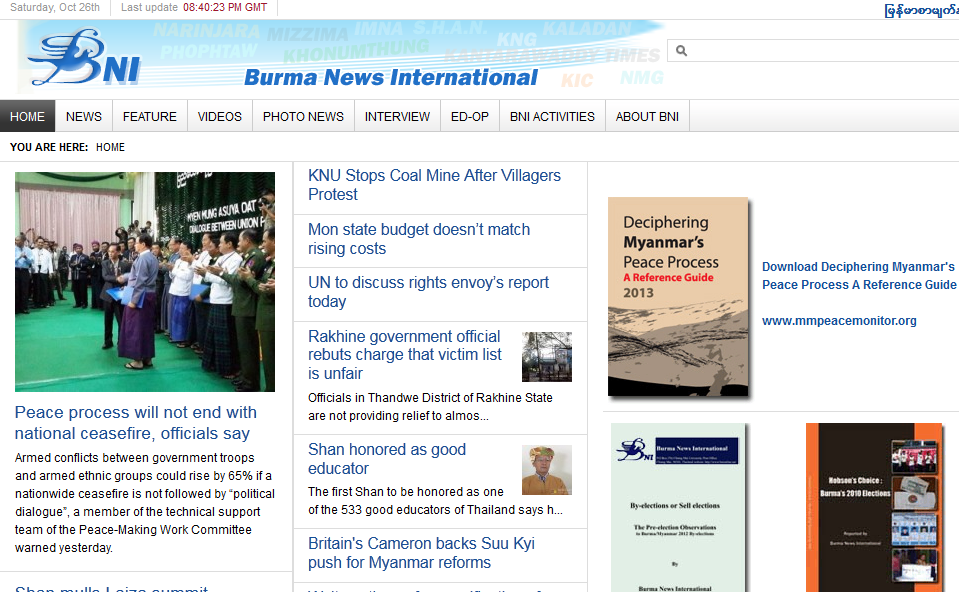Open the By-elections or Sell elections report cover

pyautogui.click(x=678, y=507)
